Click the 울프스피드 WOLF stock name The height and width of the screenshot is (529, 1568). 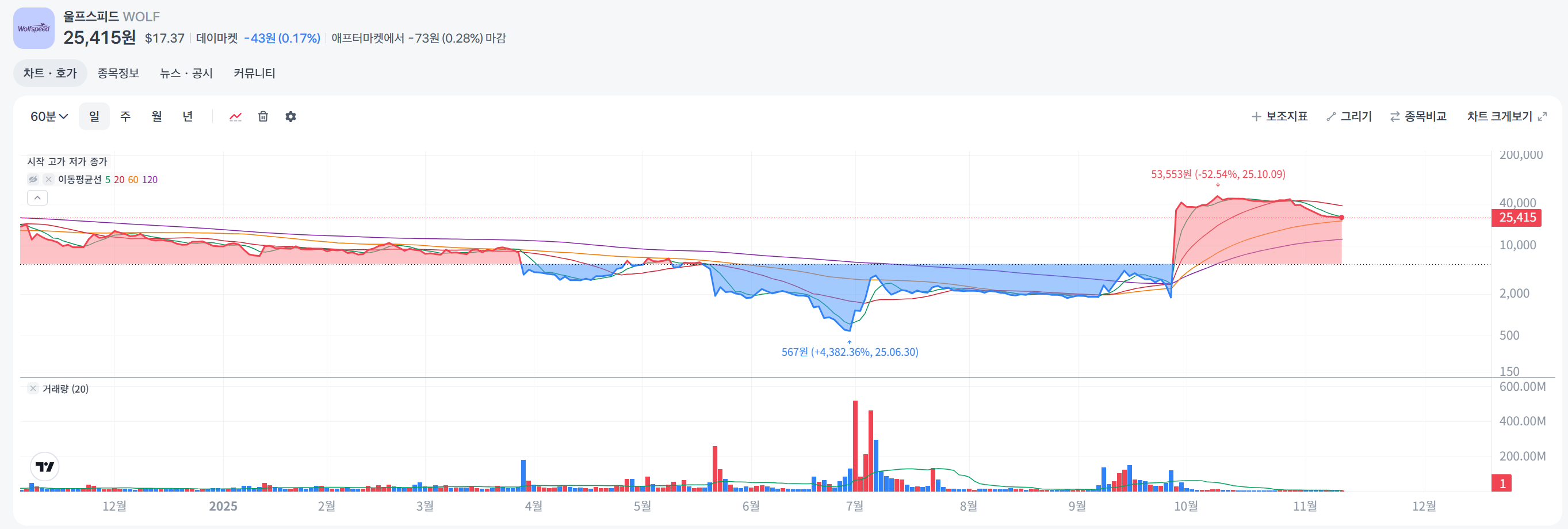(x=112, y=17)
